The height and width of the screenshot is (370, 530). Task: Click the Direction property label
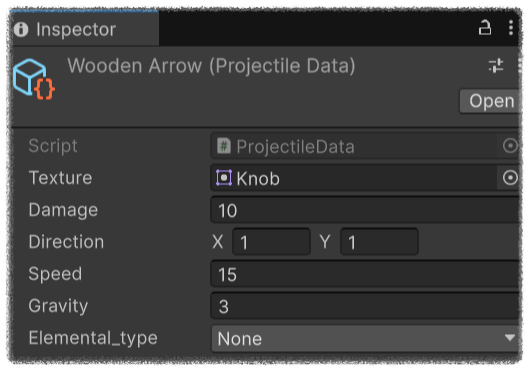66,242
